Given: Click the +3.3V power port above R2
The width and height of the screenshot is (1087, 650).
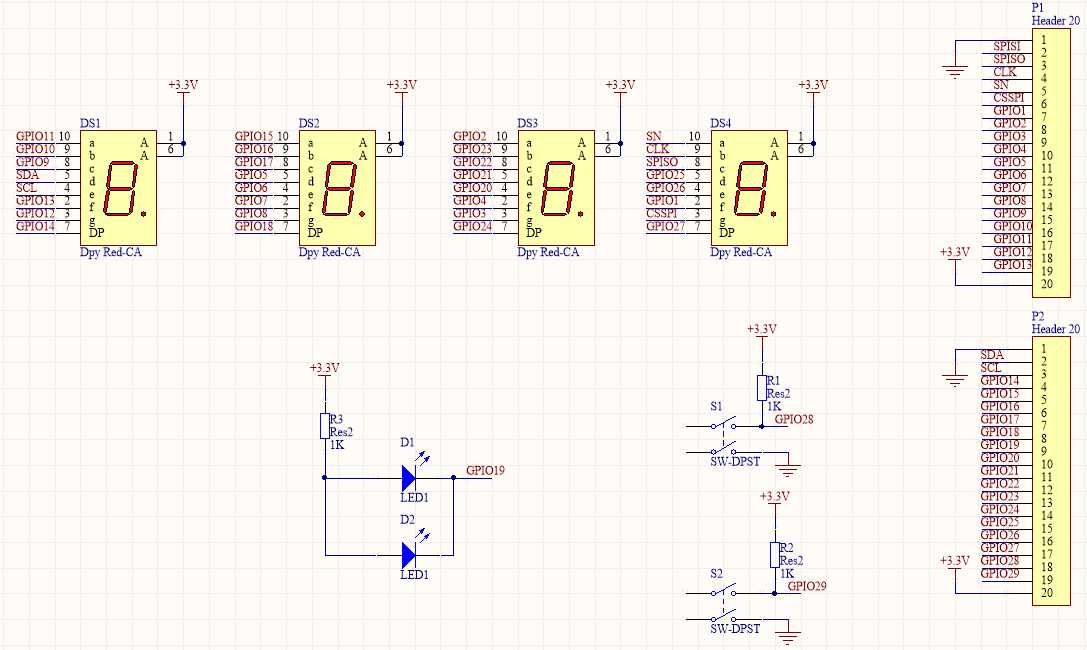Looking at the screenshot, I should [774, 497].
